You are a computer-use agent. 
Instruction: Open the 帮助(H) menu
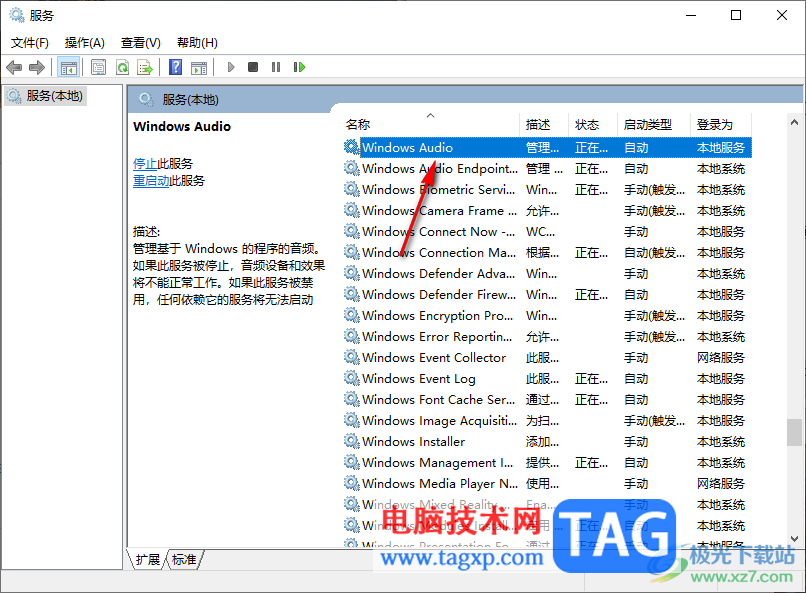tap(197, 43)
